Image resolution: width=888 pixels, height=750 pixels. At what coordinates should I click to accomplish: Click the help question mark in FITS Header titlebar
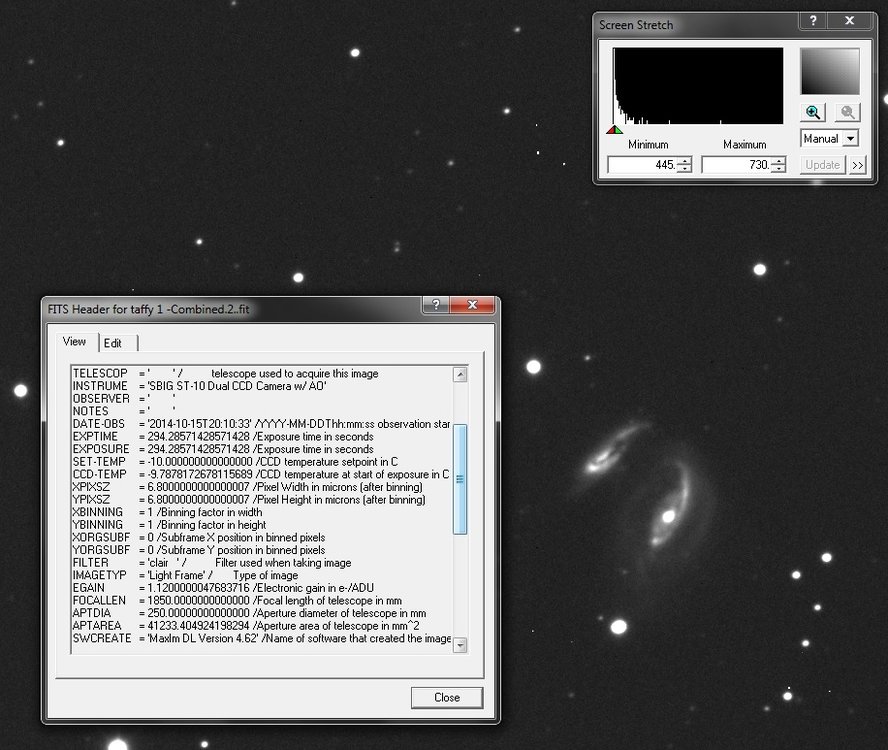[x=436, y=305]
